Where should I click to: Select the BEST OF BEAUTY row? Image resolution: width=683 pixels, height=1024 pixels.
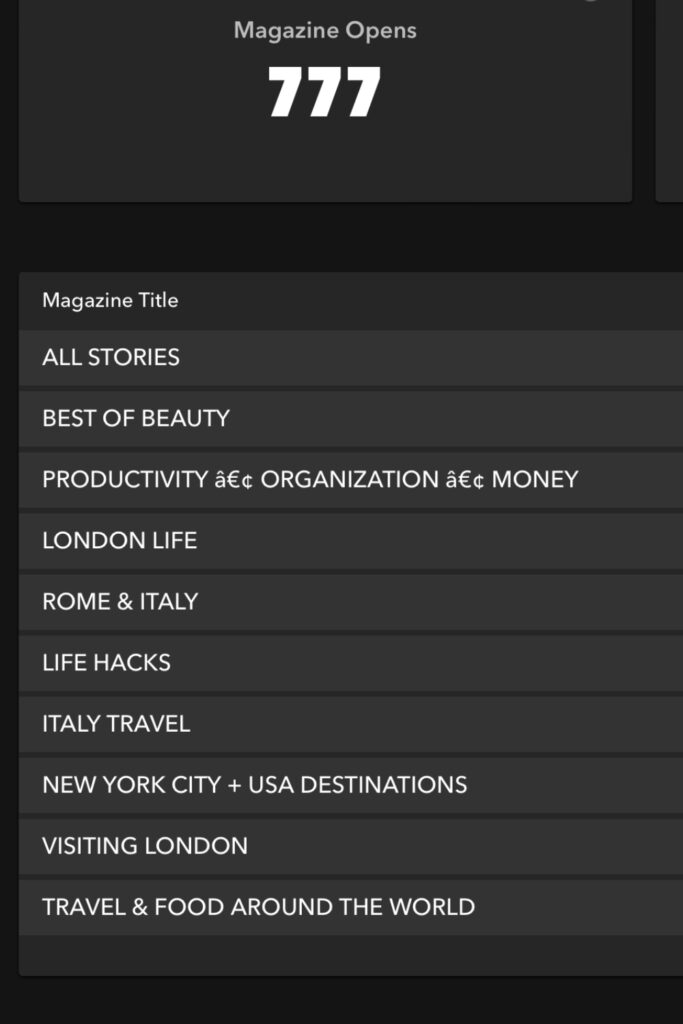(x=351, y=419)
